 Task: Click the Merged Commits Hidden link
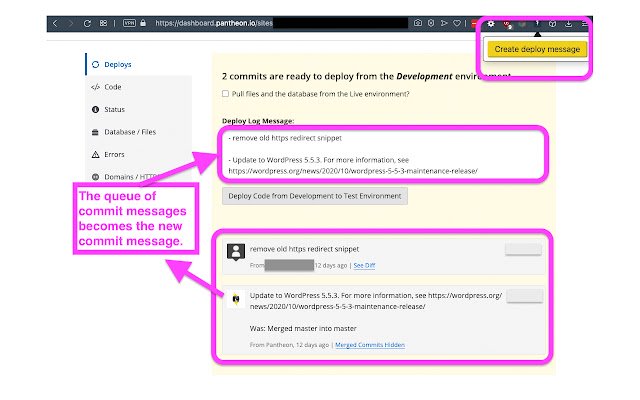pyautogui.click(x=370, y=345)
